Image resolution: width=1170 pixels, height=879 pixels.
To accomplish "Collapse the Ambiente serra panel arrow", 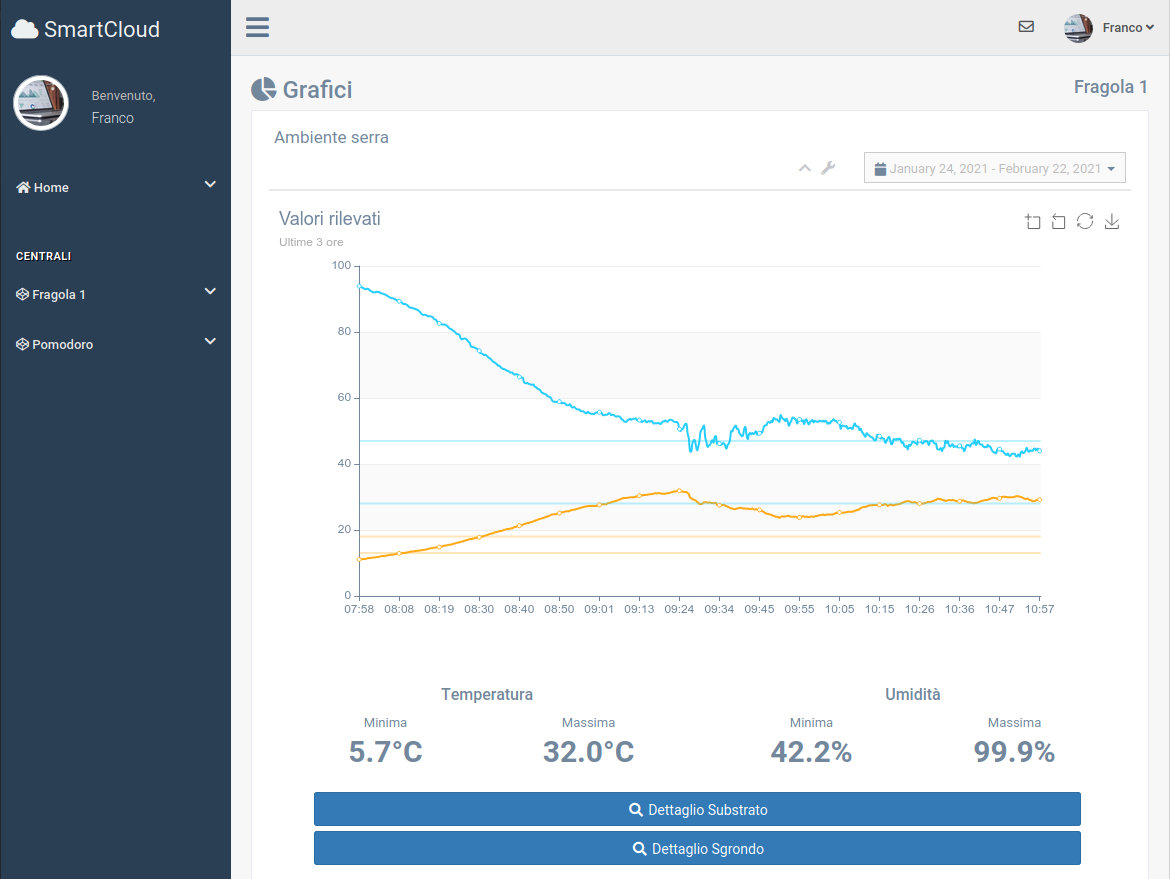I will (804, 169).
